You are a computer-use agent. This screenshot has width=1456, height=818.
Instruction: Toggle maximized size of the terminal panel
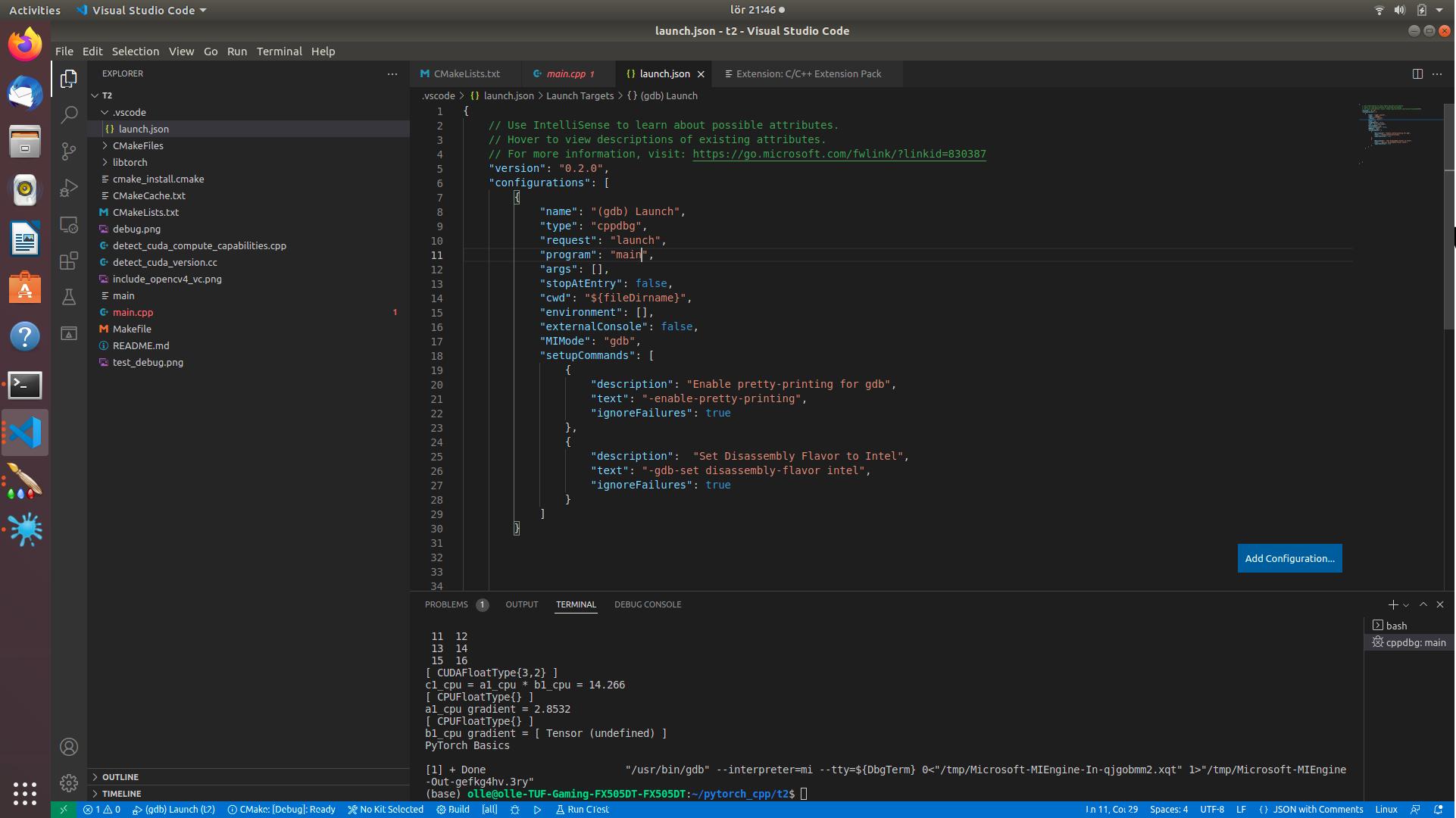1423,604
